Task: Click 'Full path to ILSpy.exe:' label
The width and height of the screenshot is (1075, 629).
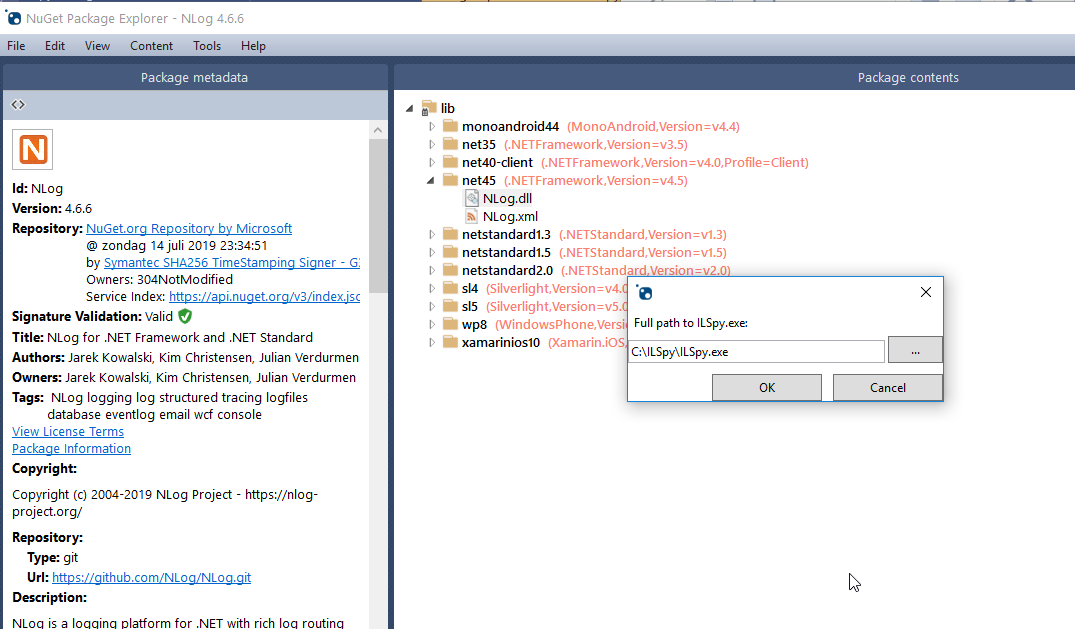Action: tap(691, 323)
